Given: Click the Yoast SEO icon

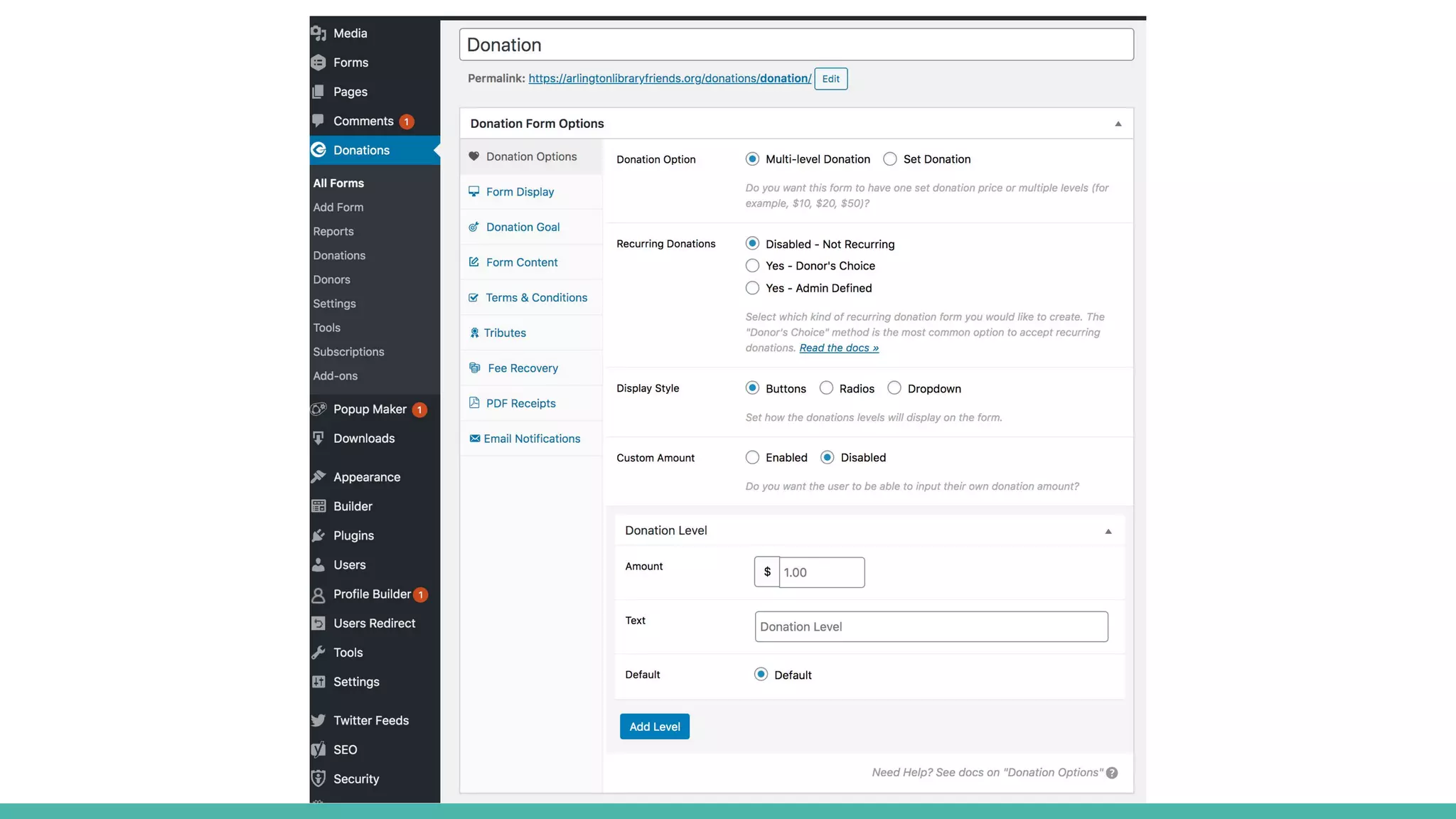Looking at the screenshot, I should click(318, 749).
